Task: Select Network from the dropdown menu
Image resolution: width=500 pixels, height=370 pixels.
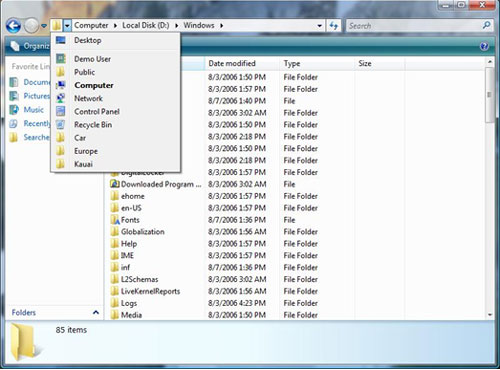Action: tap(115, 98)
